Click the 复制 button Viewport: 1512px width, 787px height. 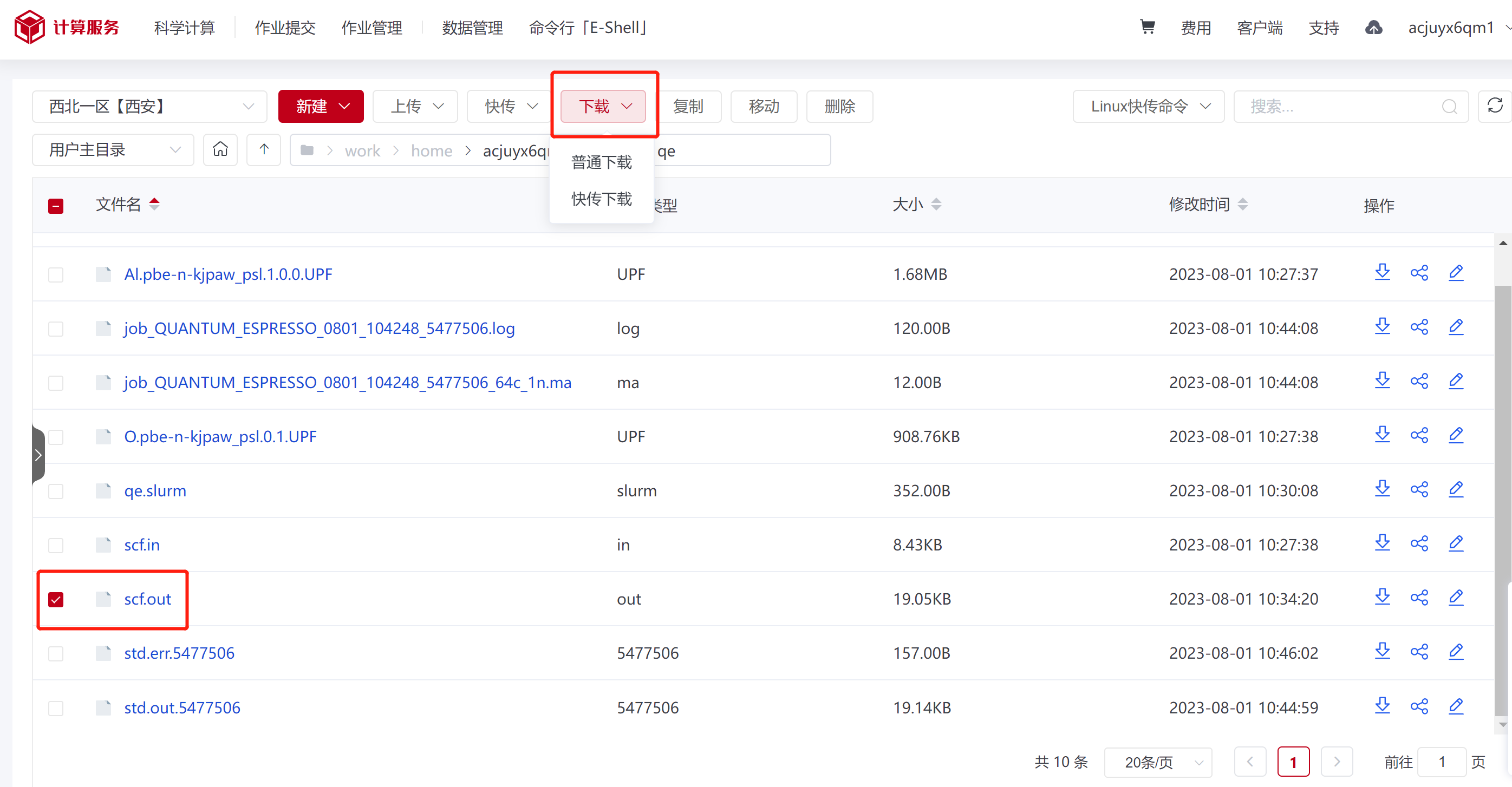point(688,106)
